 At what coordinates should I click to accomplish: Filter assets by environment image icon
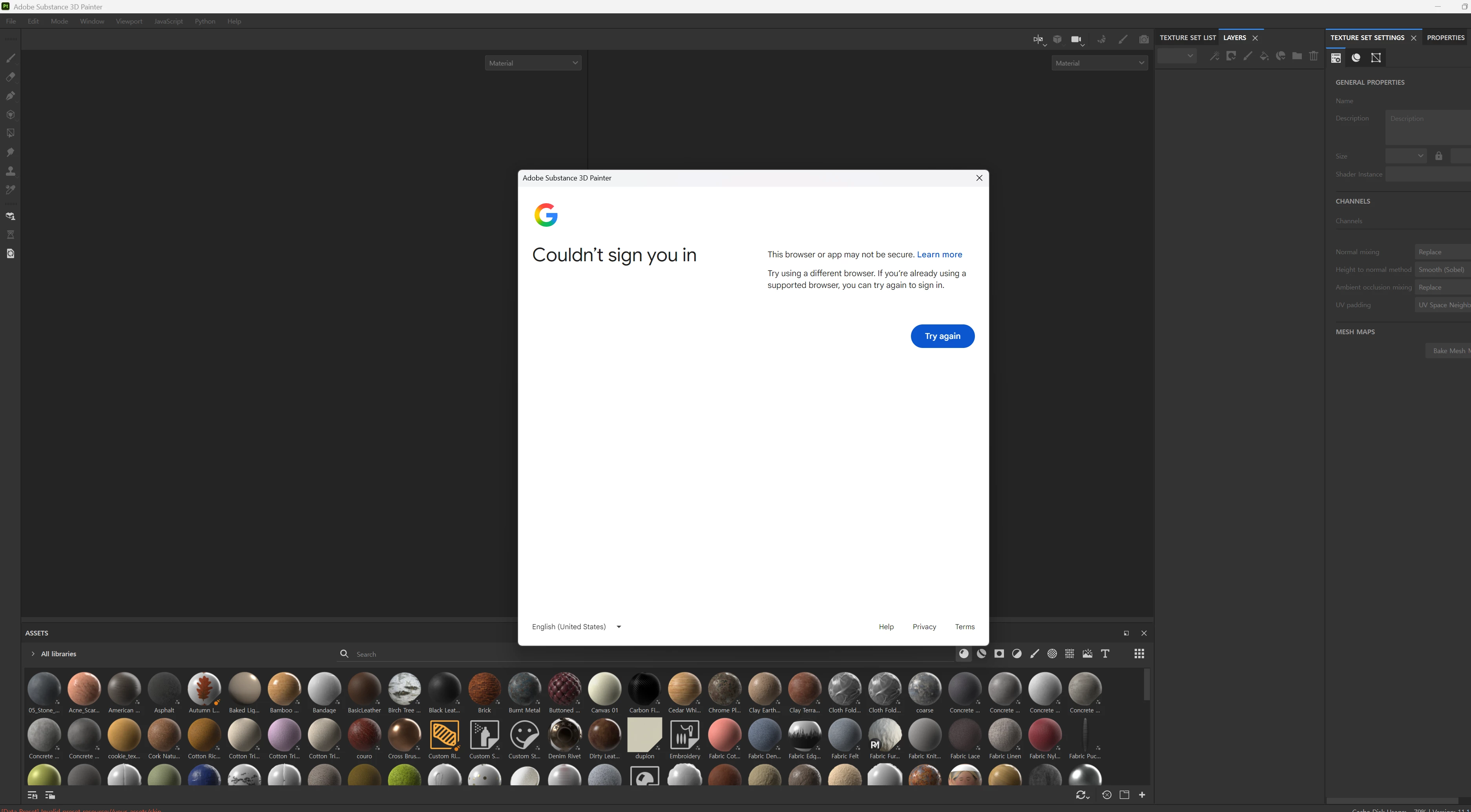click(x=1087, y=654)
